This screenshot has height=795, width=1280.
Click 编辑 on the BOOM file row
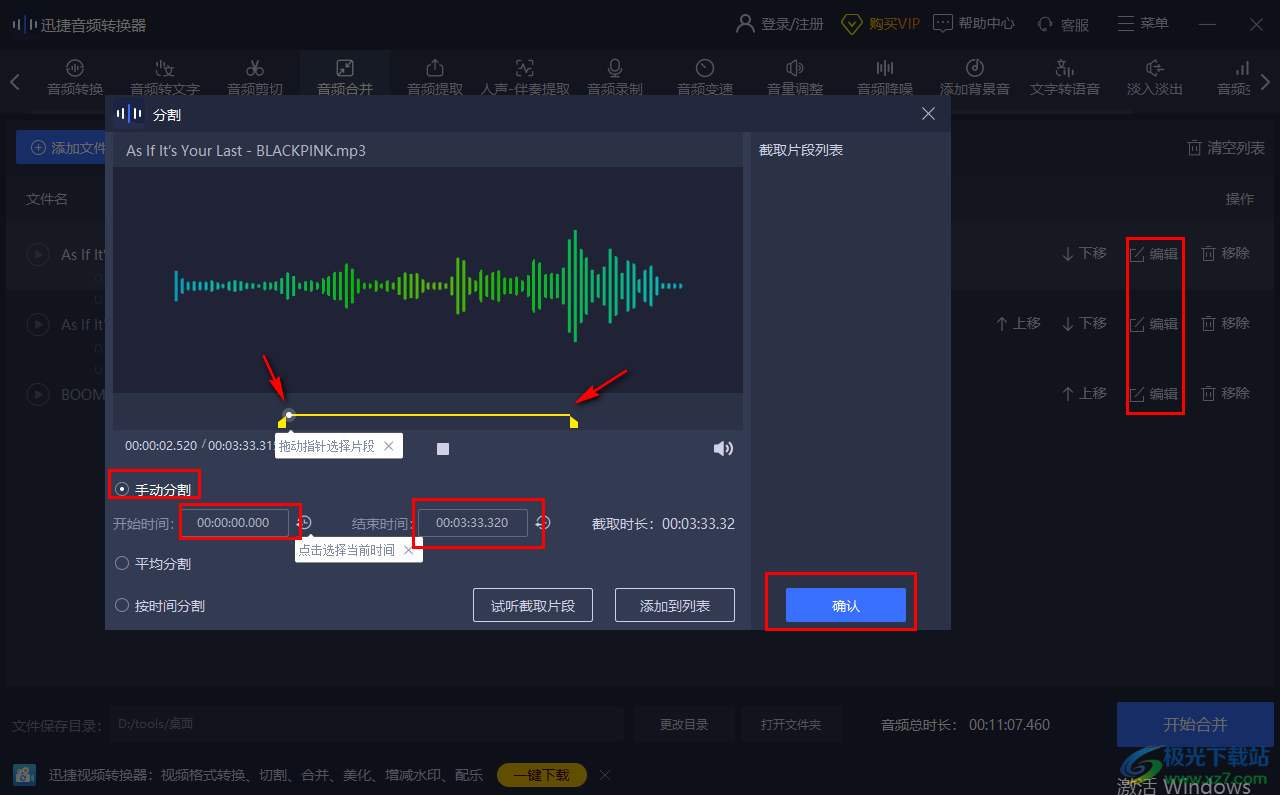coord(1154,394)
